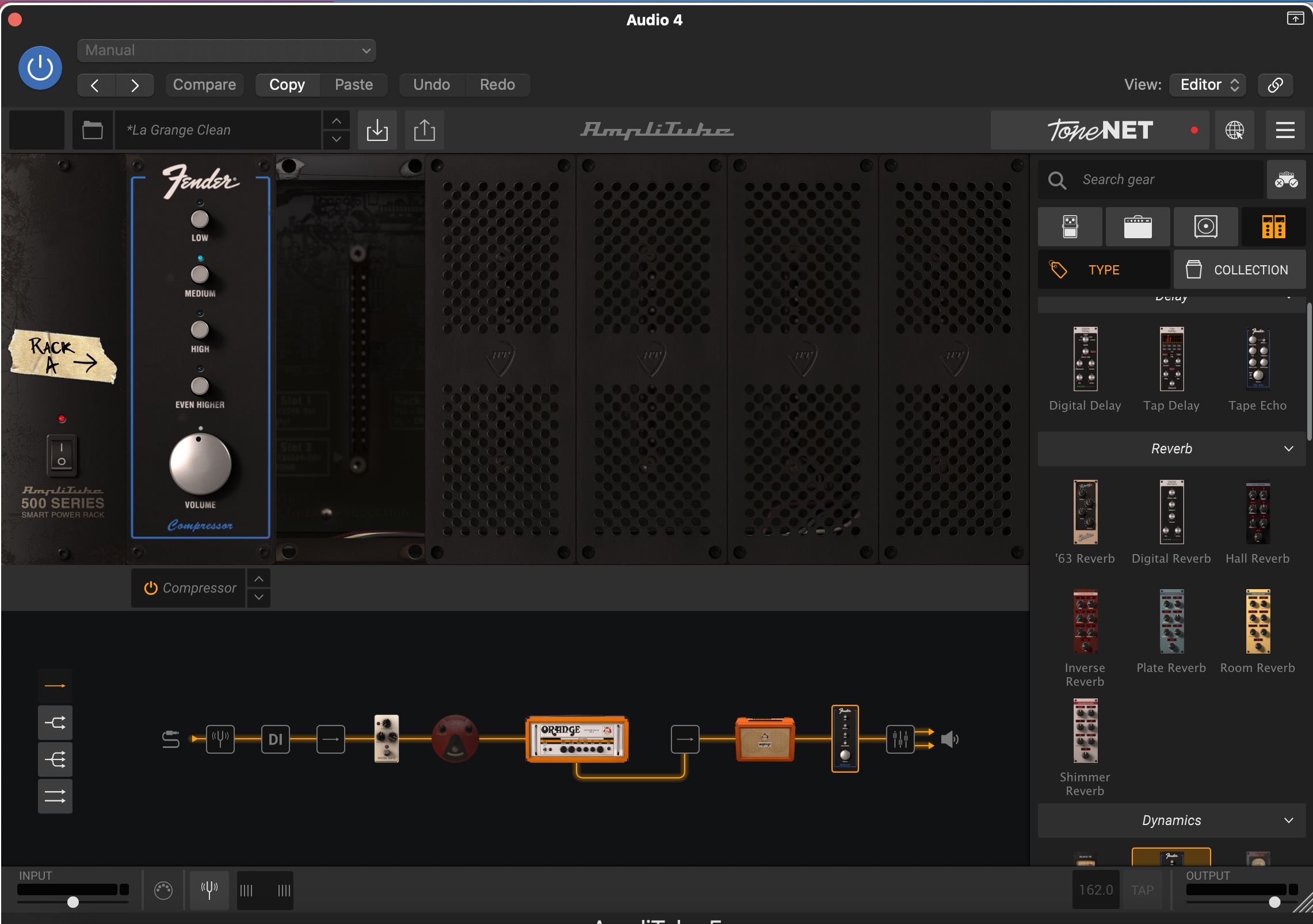Click the Fender compressor MEDIUM knob
Screen dimensions: 1313x924
point(200,274)
